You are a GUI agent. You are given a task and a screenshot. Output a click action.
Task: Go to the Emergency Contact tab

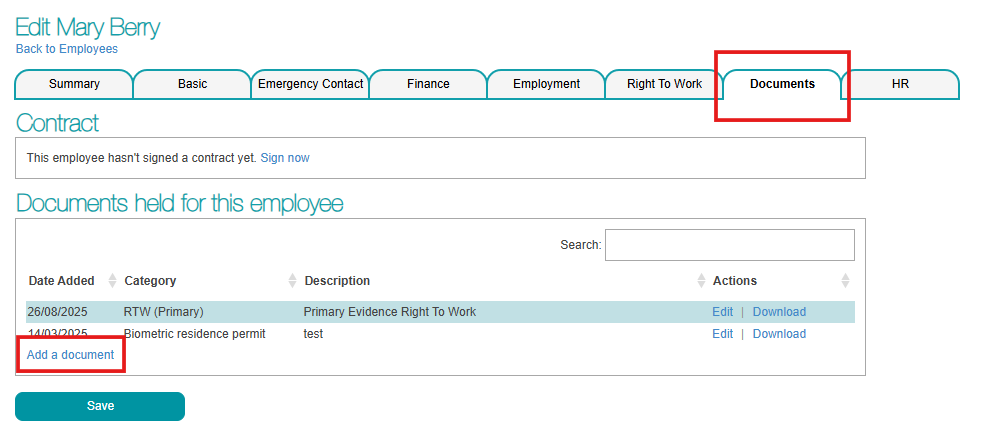tap(310, 84)
